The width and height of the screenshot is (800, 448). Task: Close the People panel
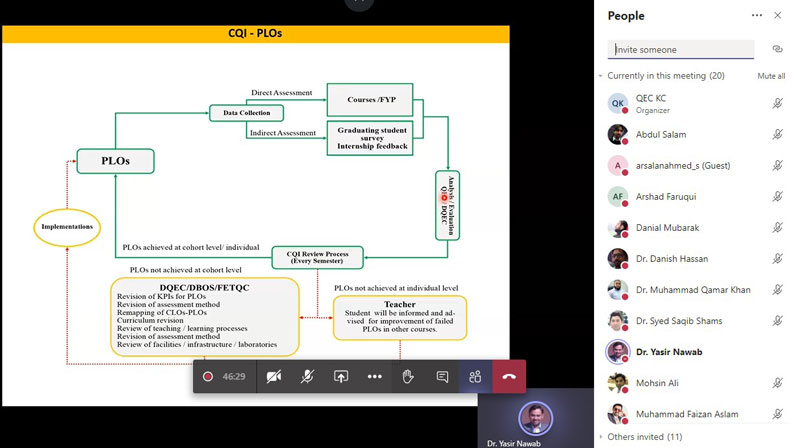point(779,15)
